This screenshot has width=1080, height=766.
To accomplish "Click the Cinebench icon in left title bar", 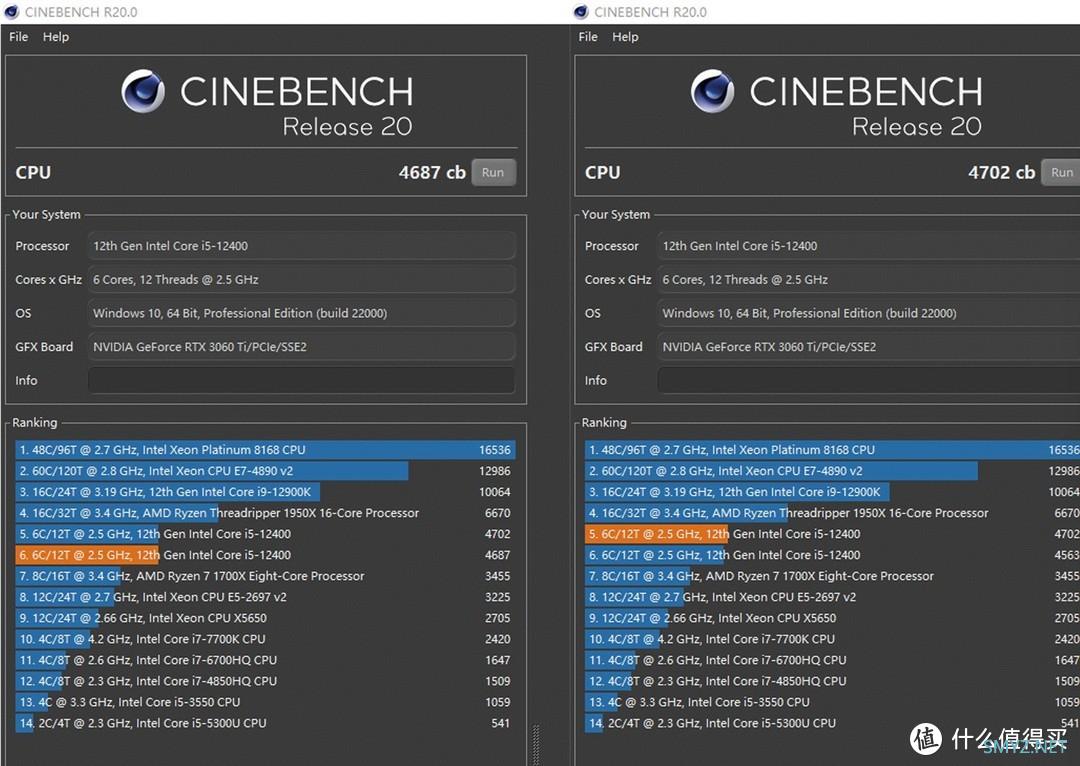I will click(12, 12).
